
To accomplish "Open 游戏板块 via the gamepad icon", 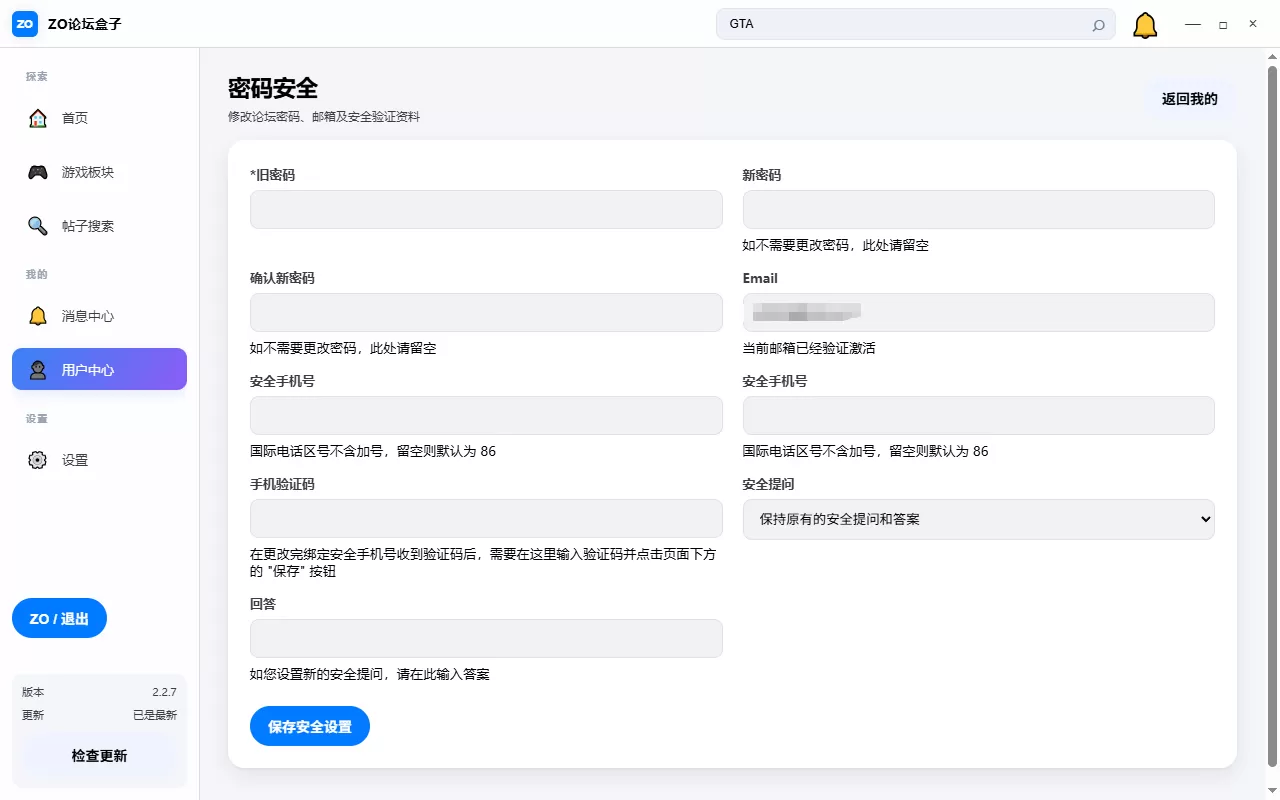I will (x=38, y=172).
